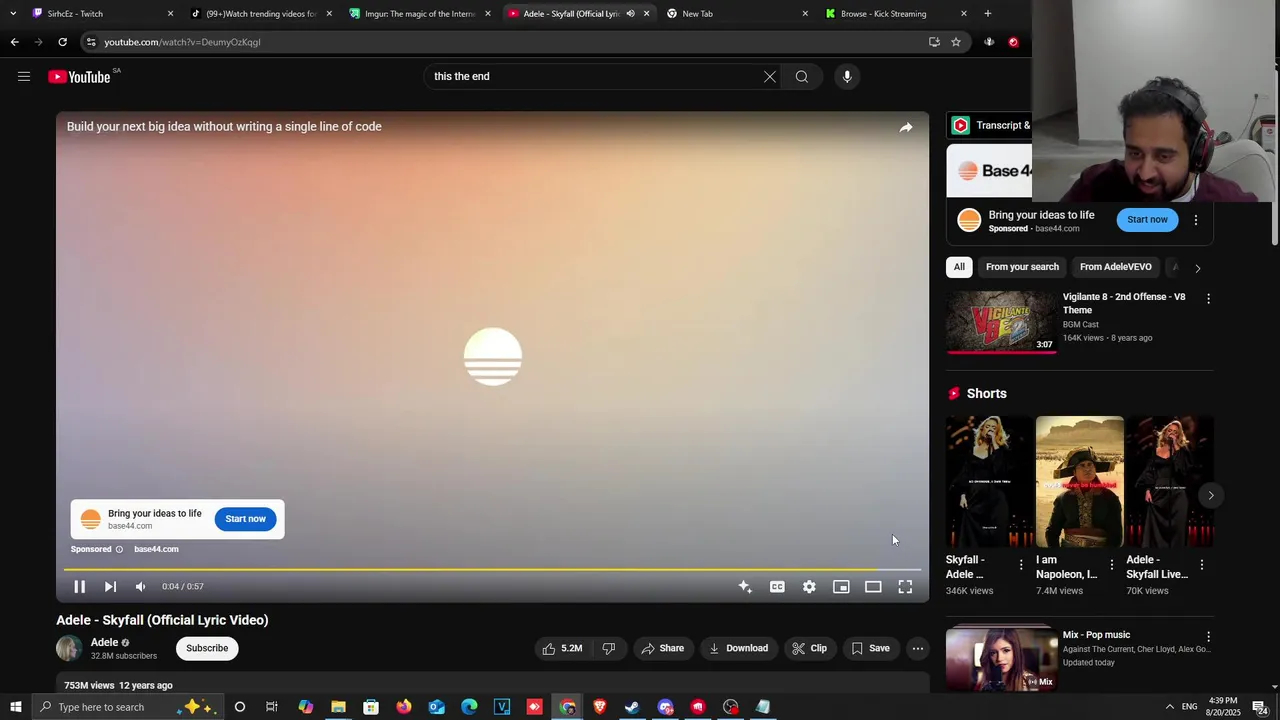Open options for Vigilante 8 video
Viewport: 1280px width, 720px height.
click(1208, 299)
